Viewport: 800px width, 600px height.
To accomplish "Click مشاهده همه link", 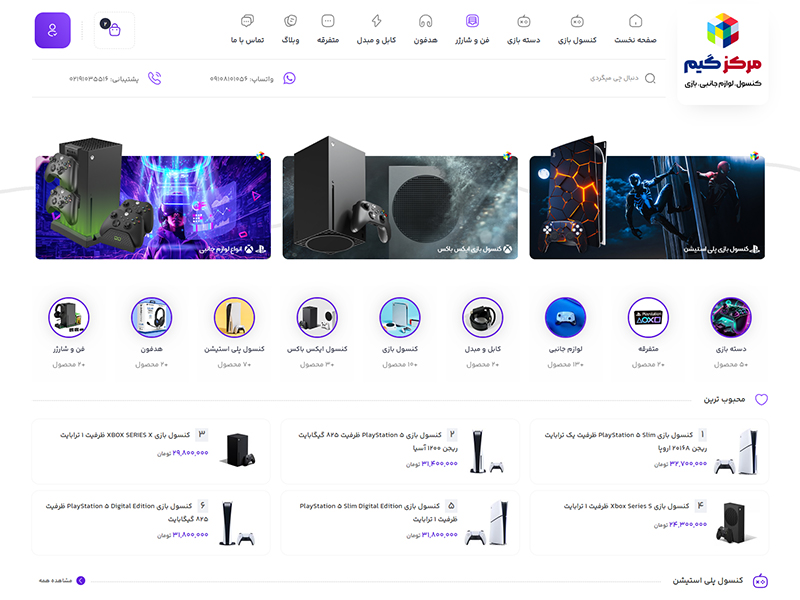I will click(x=56, y=581).
